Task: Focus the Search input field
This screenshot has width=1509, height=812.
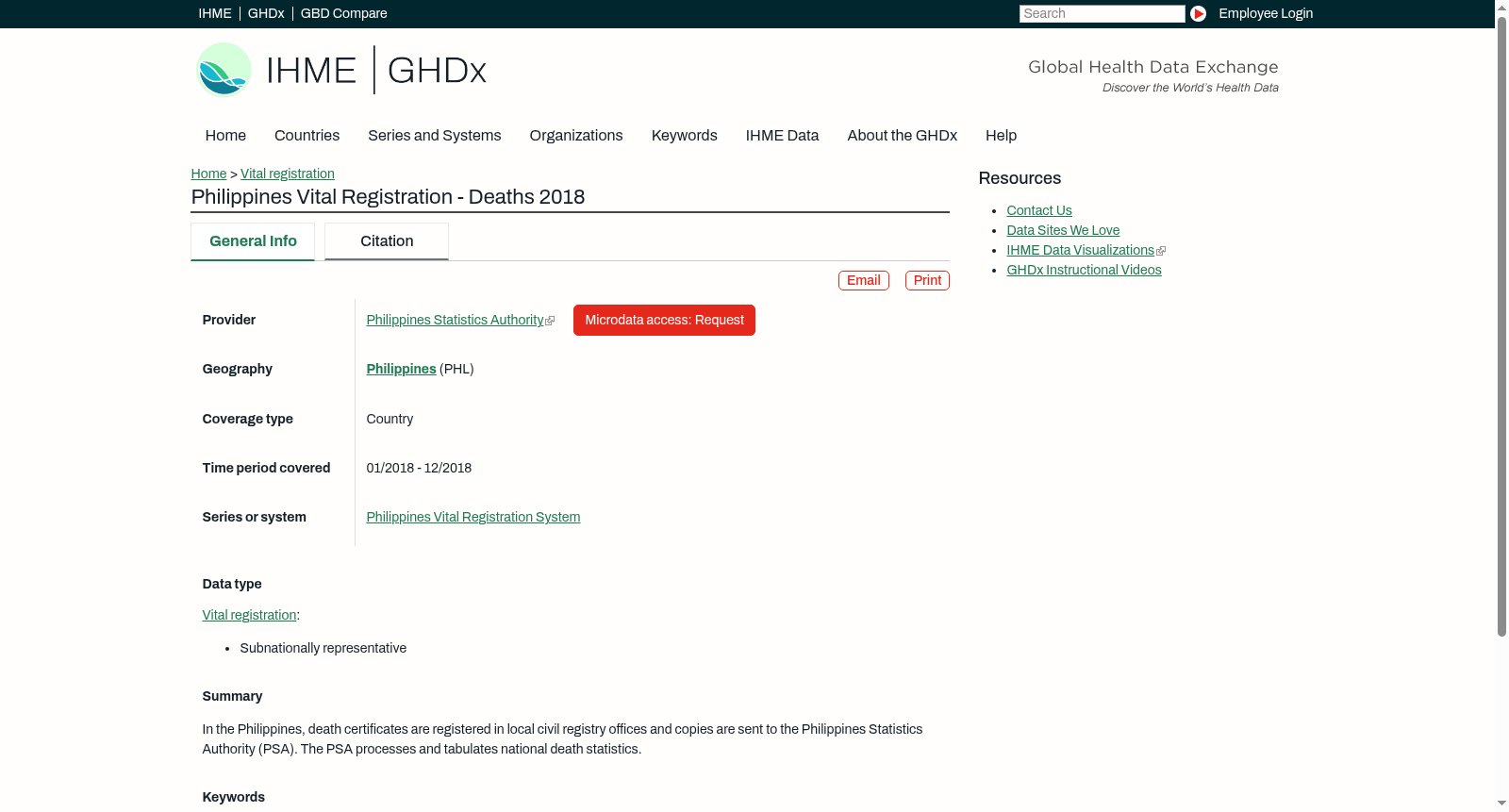Action: point(1102,13)
